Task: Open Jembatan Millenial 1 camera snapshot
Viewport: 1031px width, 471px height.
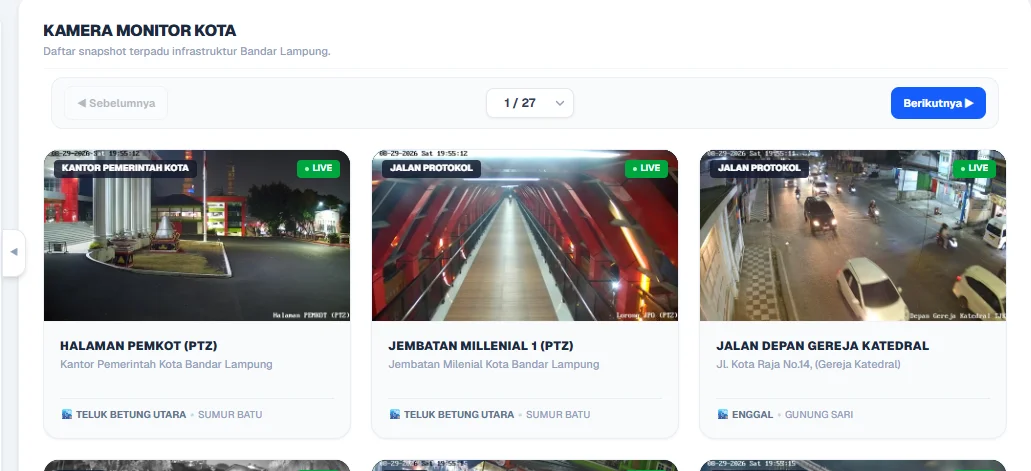Action: [525, 236]
